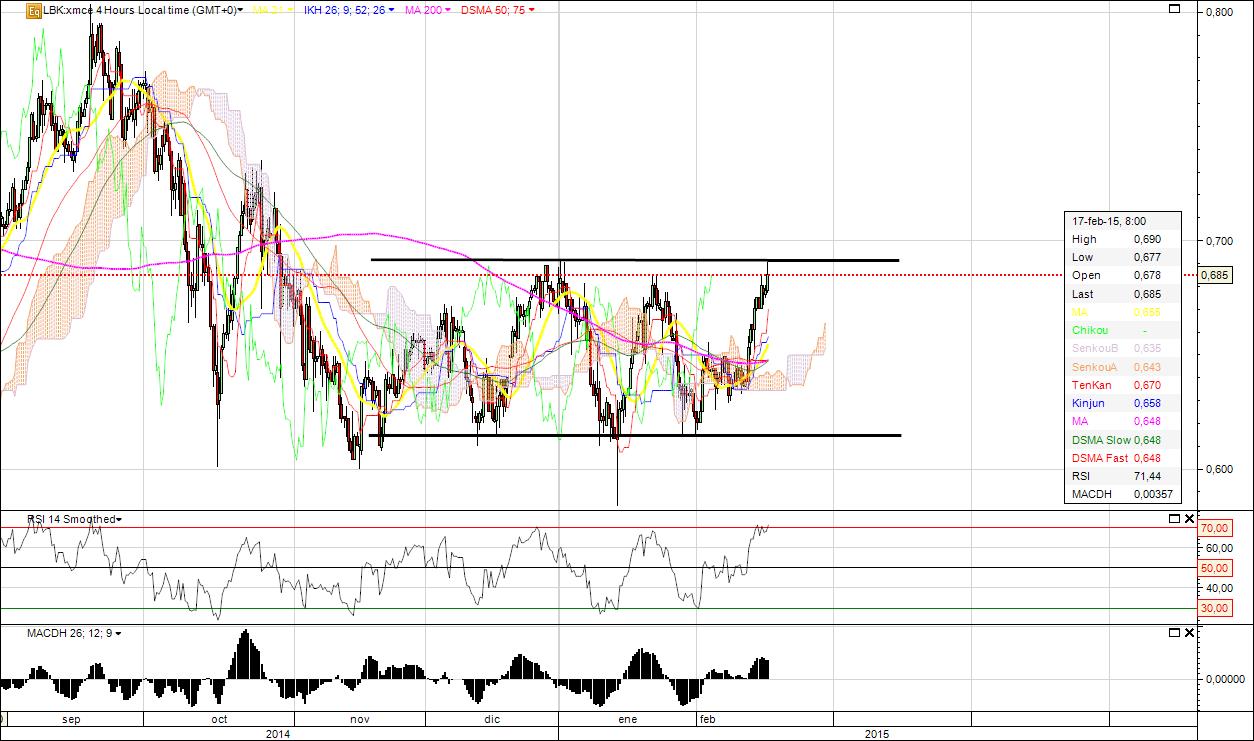Image resolution: width=1254 pixels, height=741 pixels.
Task: Select the Chikou row in data box
Action: (x=1123, y=330)
